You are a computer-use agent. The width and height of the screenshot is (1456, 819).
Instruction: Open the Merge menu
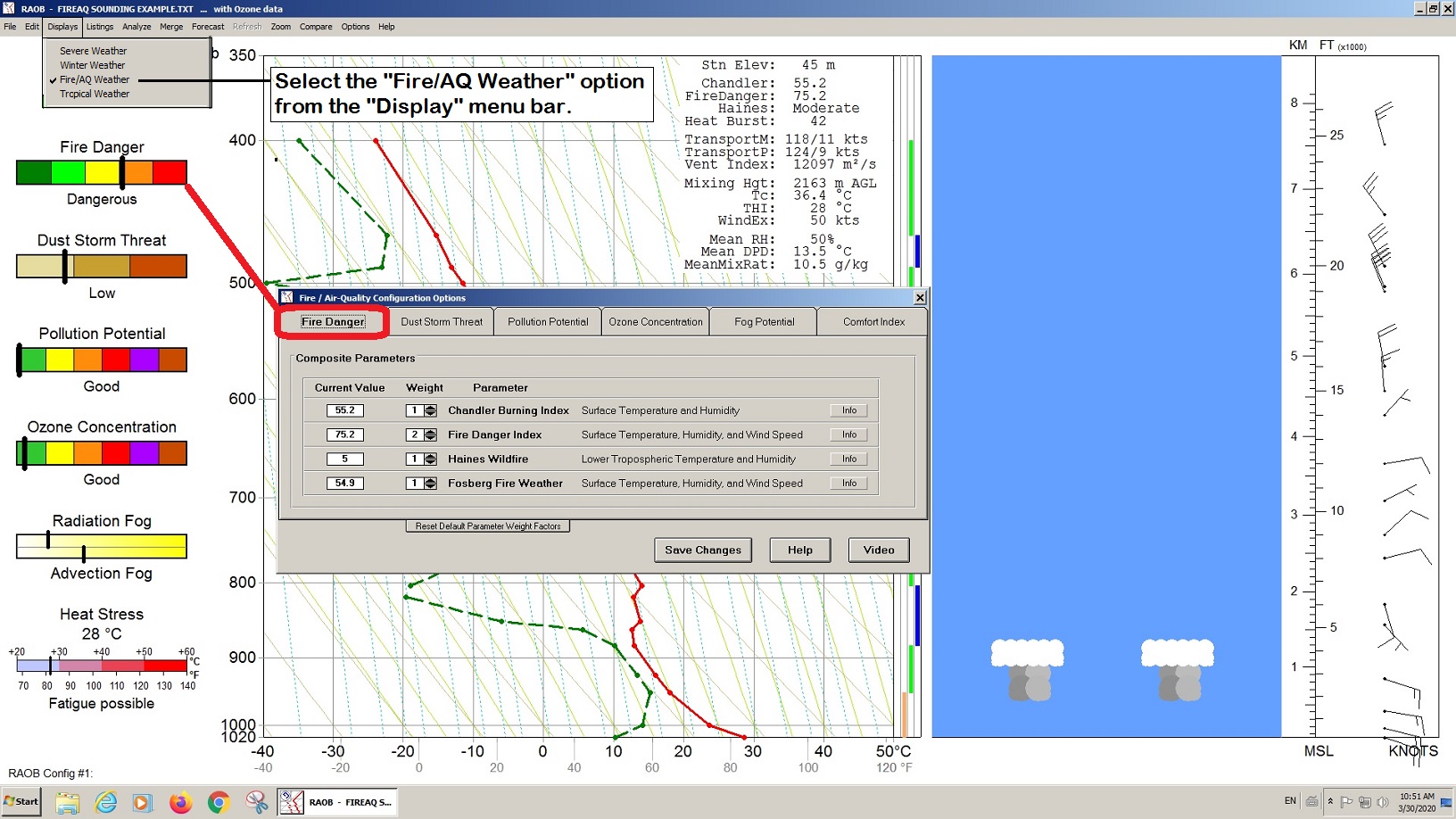click(171, 27)
